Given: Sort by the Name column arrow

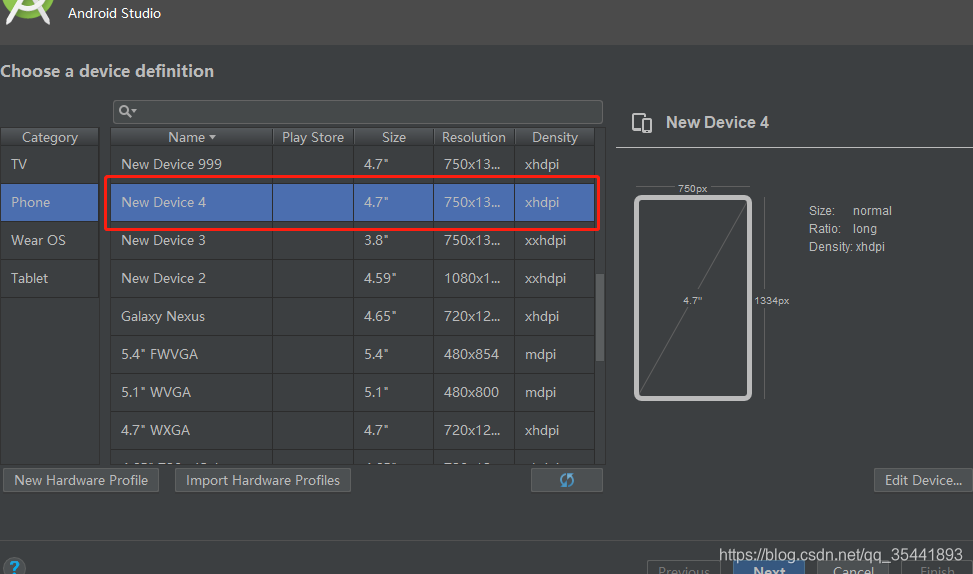Looking at the screenshot, I should 212,137.
